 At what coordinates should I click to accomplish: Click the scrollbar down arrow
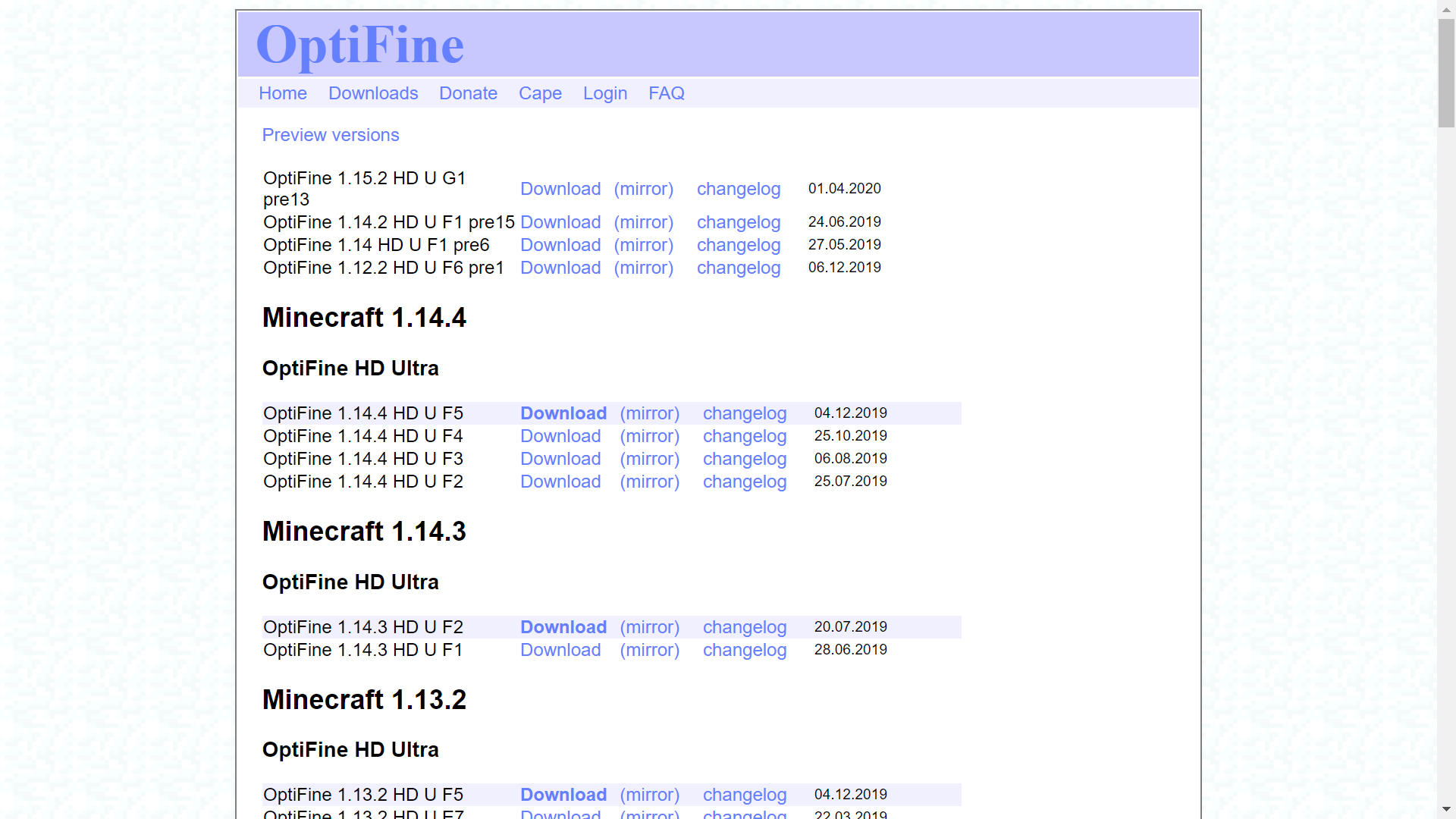pyautogui.click(x=1446, y=810)
